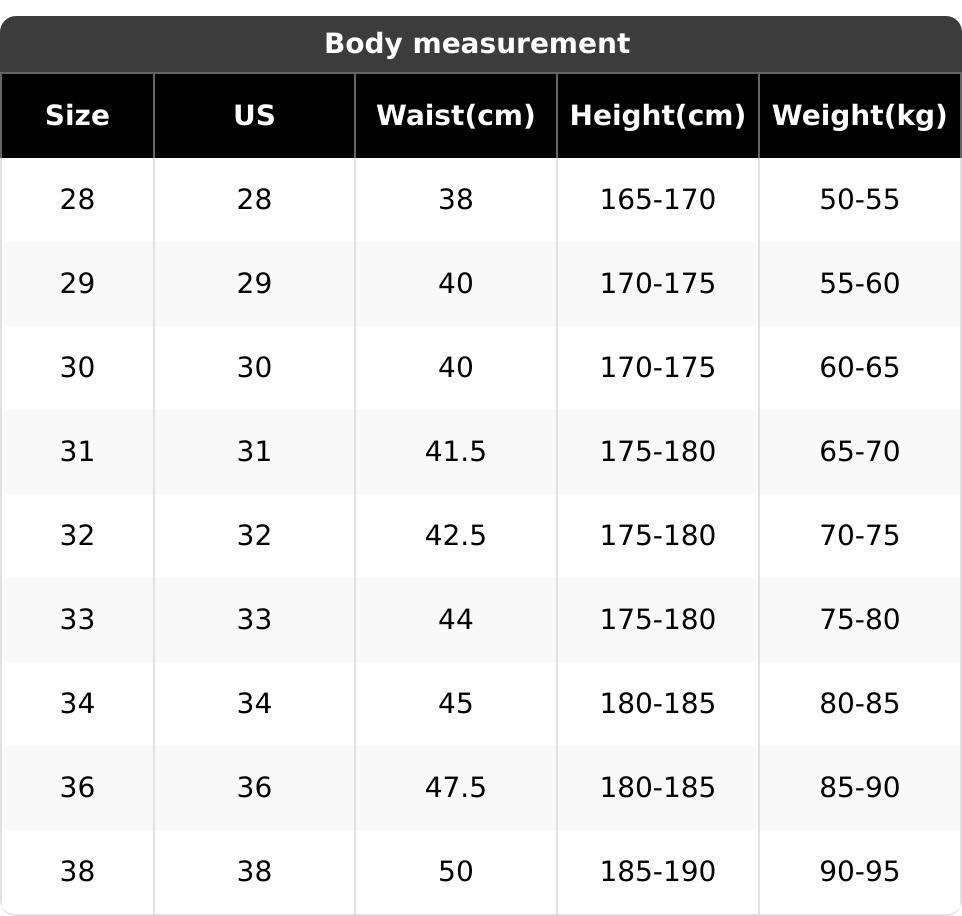Screen dimensions: 962x916
Task: Select the 185-190 height cell
Action: (x=657, y=872)
